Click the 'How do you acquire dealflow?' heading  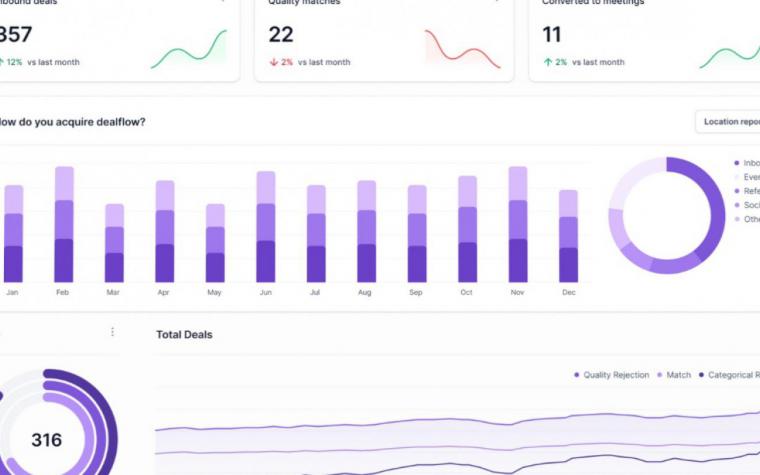point(72,122)
